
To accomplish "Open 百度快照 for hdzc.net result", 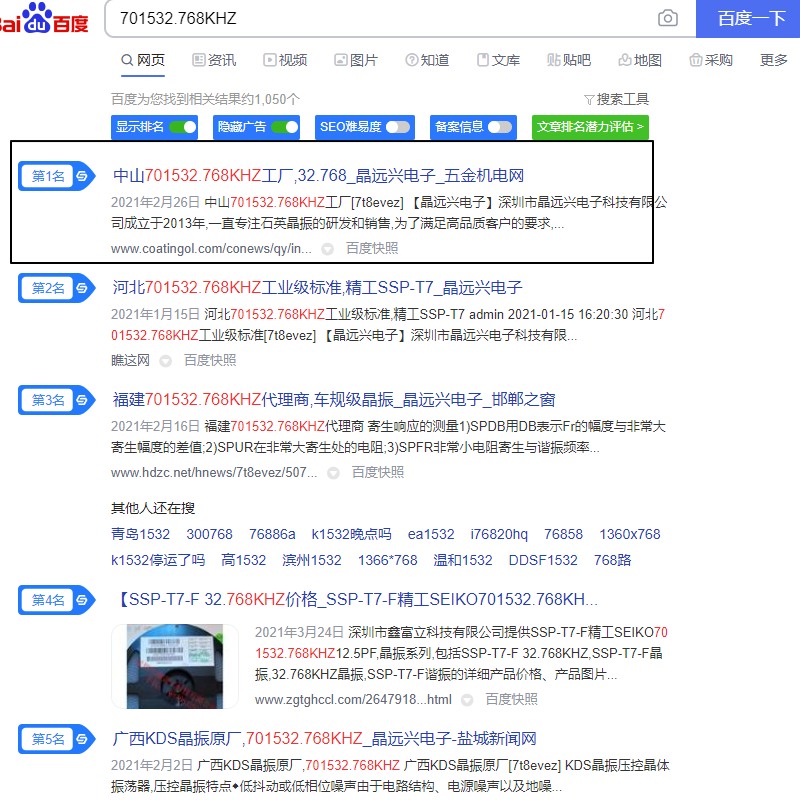I will tap(378, 472).
